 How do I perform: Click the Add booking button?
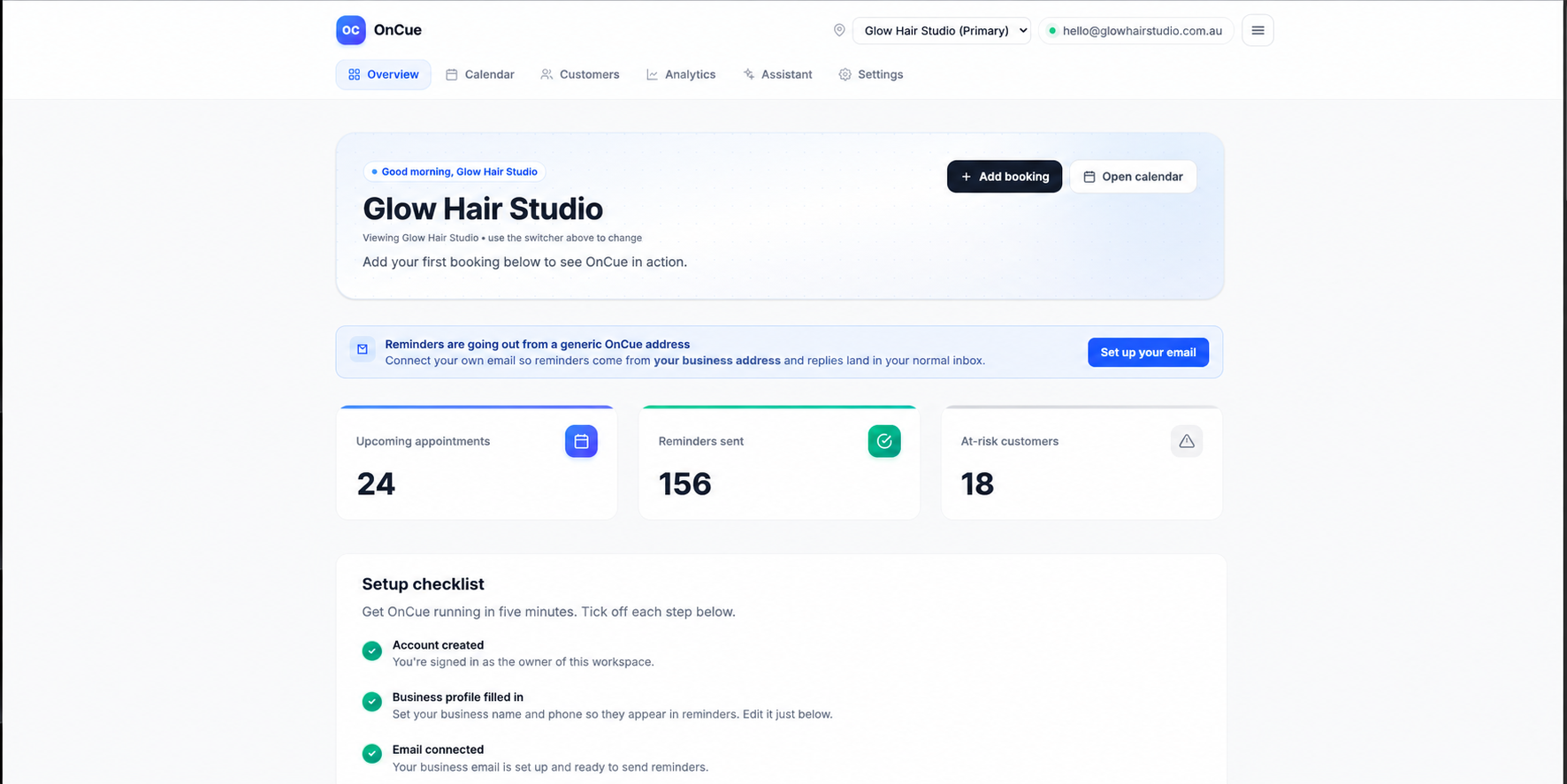[x=1005, y=177]
